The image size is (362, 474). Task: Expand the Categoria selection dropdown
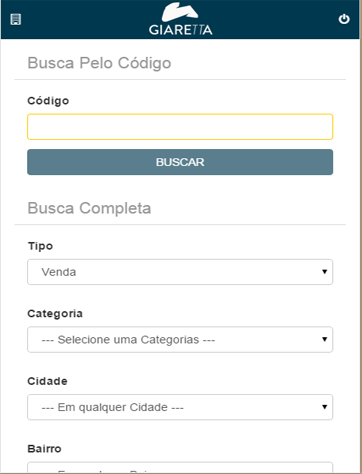click(180, 339)
